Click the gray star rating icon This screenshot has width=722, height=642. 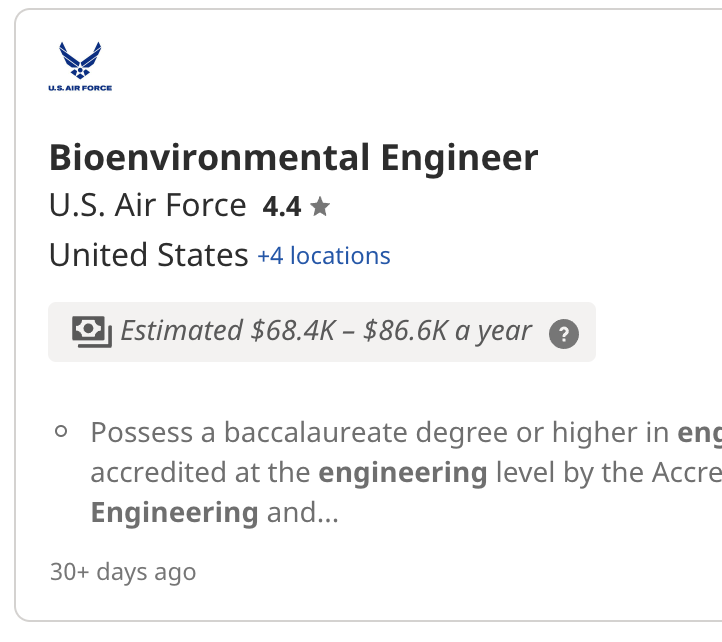[320, 207]
